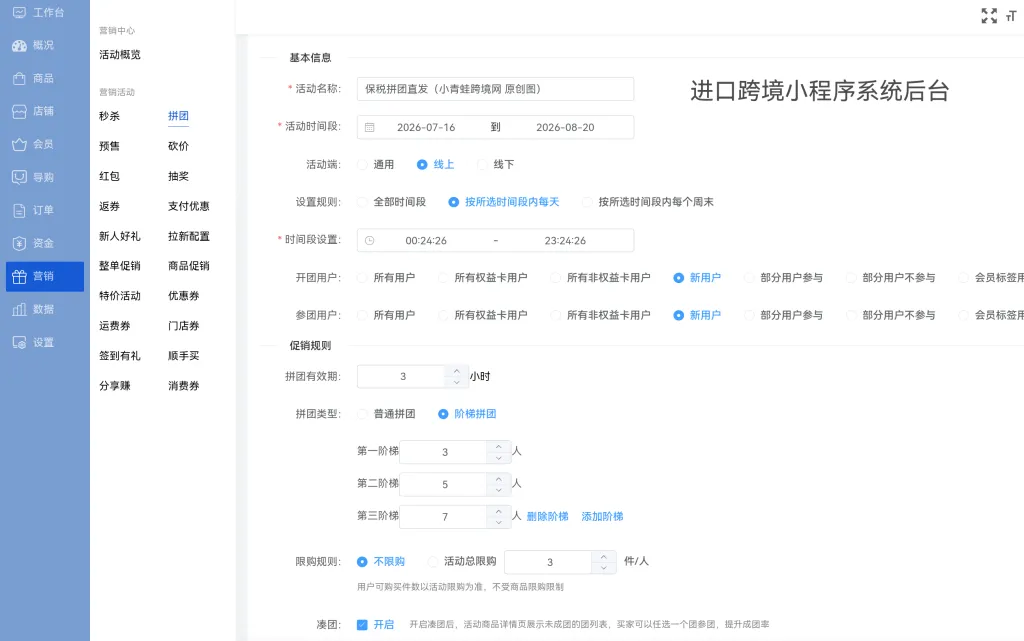Screen dimensions: 1024x641
Task: Increase 拼团有效期 hours with up arrow
Action: (456, 371)
